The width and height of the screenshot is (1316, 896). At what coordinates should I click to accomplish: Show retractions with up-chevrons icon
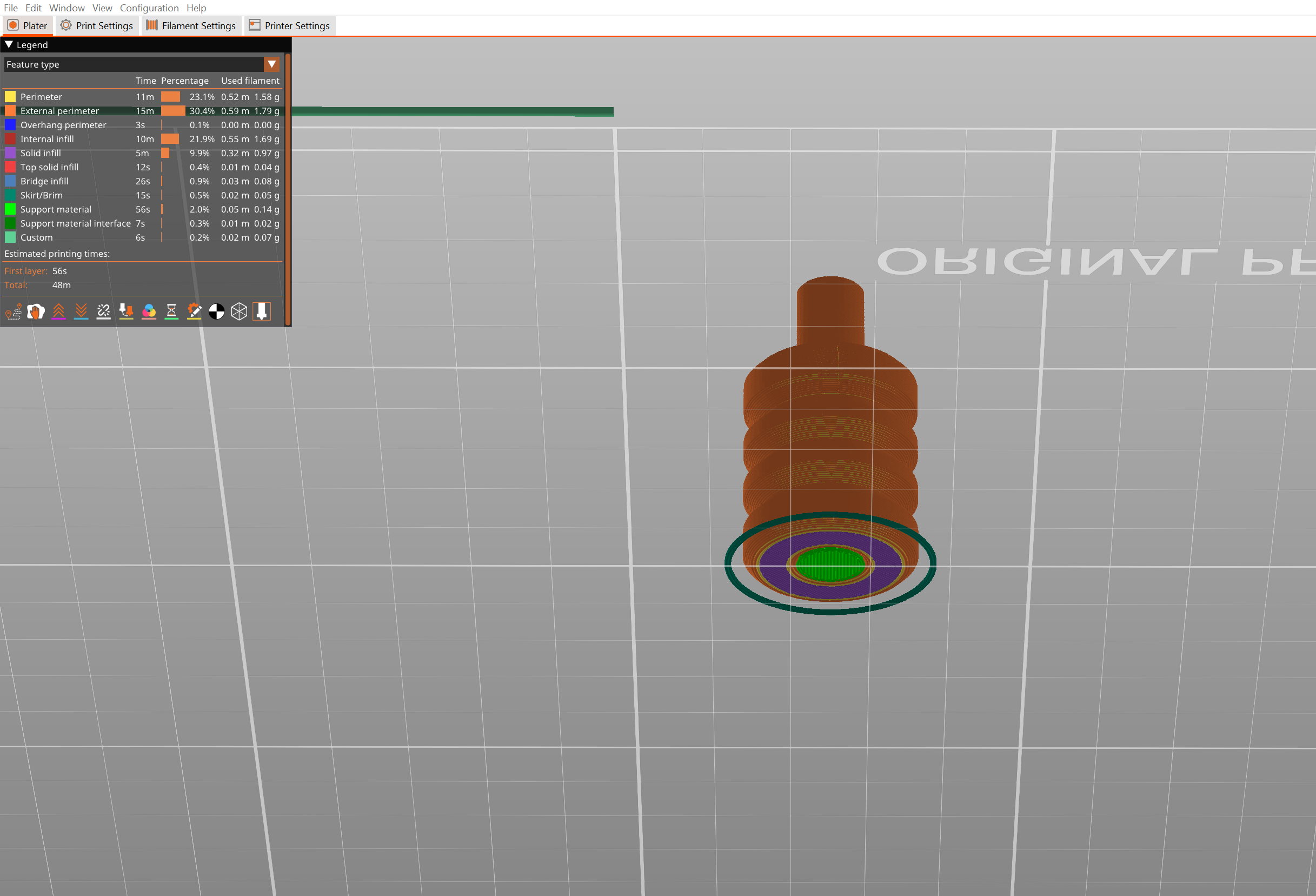point(58,311)
